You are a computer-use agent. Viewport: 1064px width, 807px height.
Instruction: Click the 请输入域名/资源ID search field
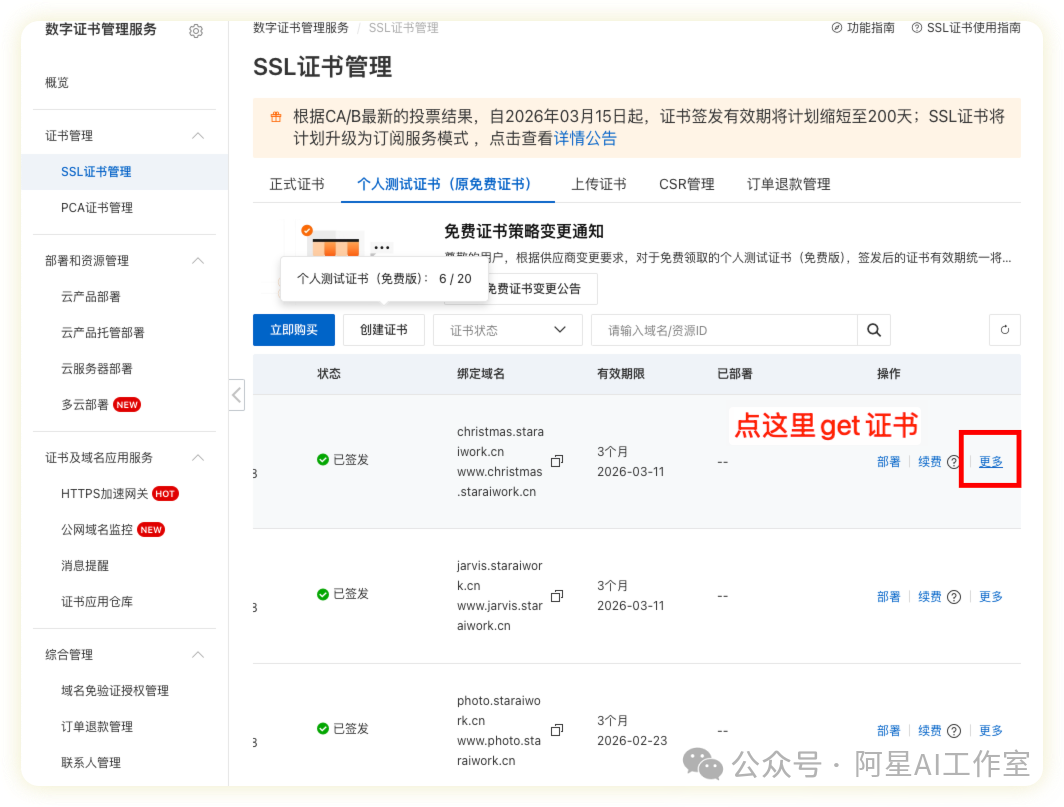tap(723, 330)
